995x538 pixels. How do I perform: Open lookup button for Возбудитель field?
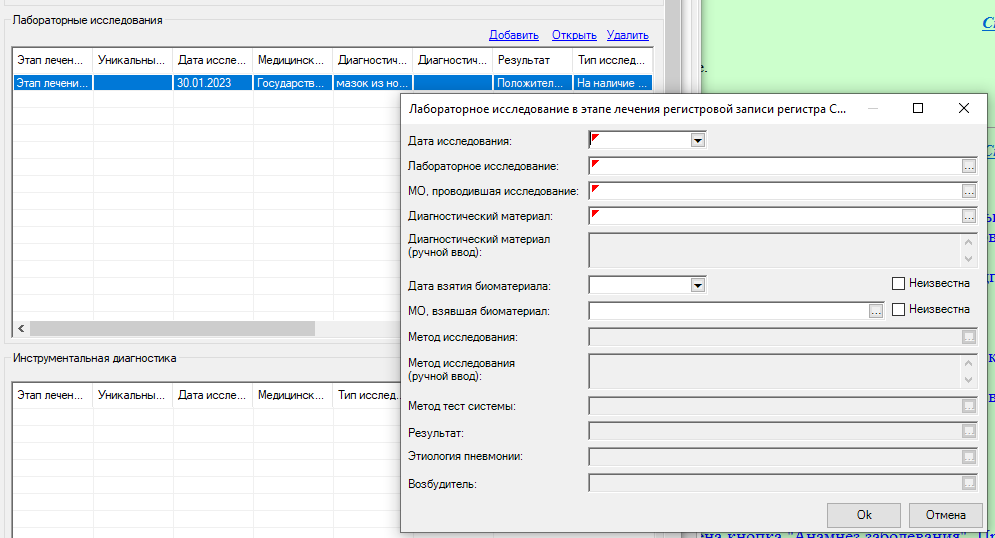(968, 483)
